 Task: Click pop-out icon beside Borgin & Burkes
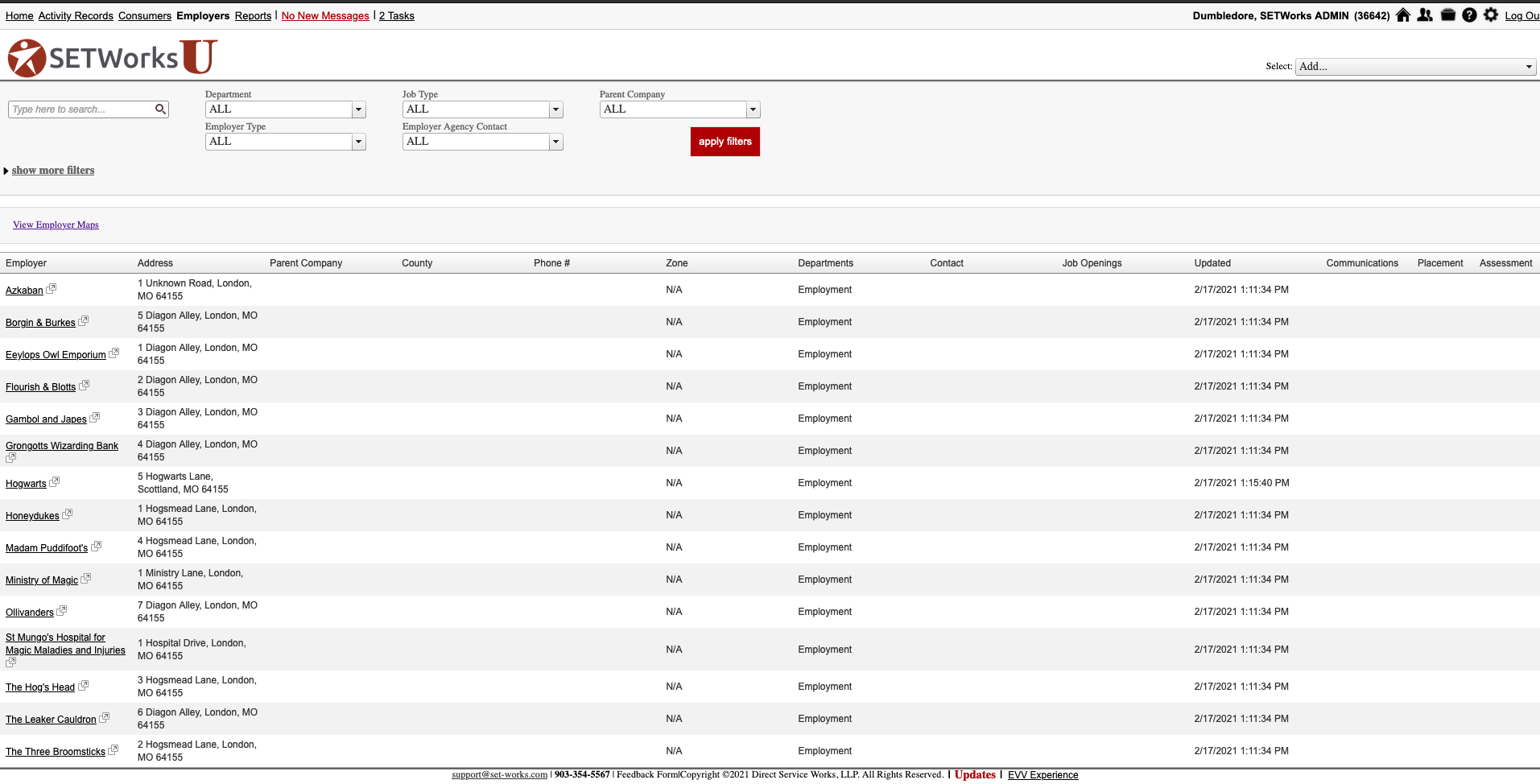pyautogui.click(x=84, y=320)
